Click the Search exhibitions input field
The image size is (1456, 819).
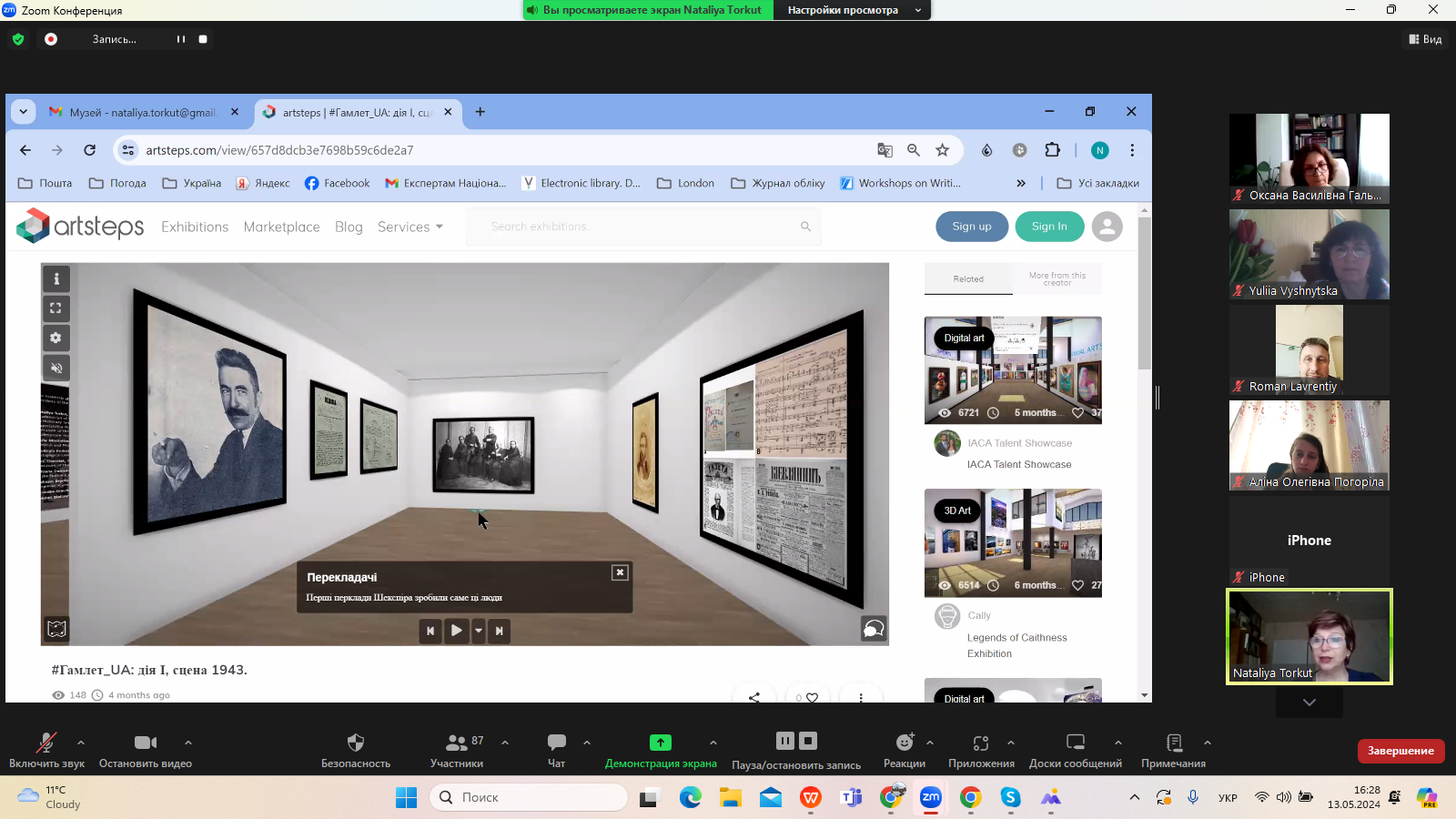click(642, 227)
